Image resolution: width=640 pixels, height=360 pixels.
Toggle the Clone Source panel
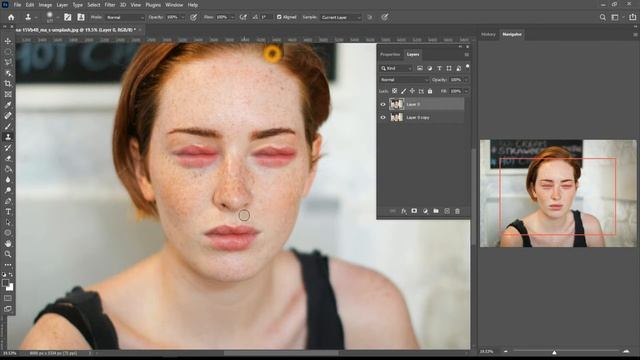point(81,17)
